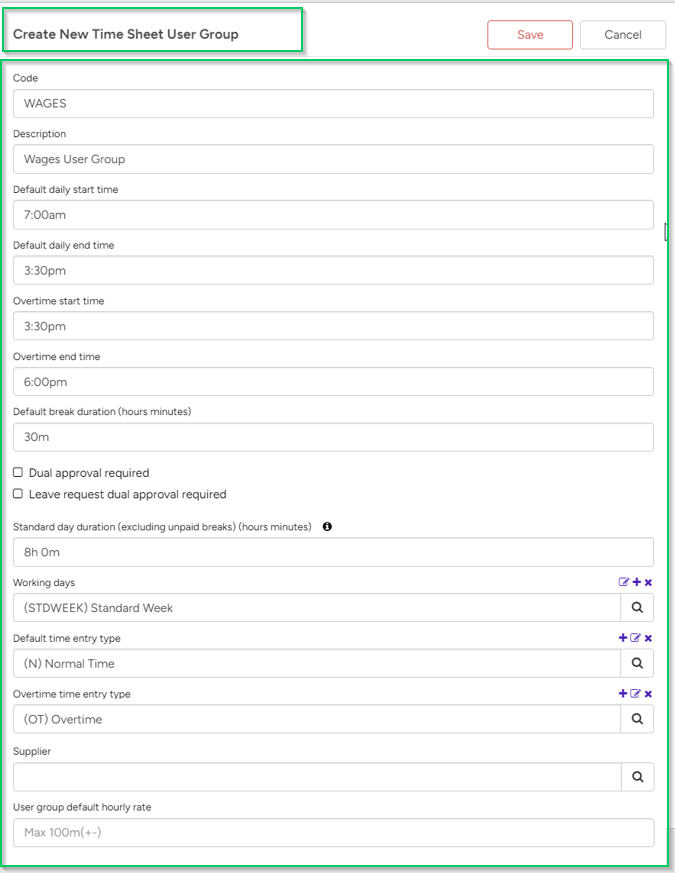Add a new Overtime time entry type
675x873 pixels.
623,693
